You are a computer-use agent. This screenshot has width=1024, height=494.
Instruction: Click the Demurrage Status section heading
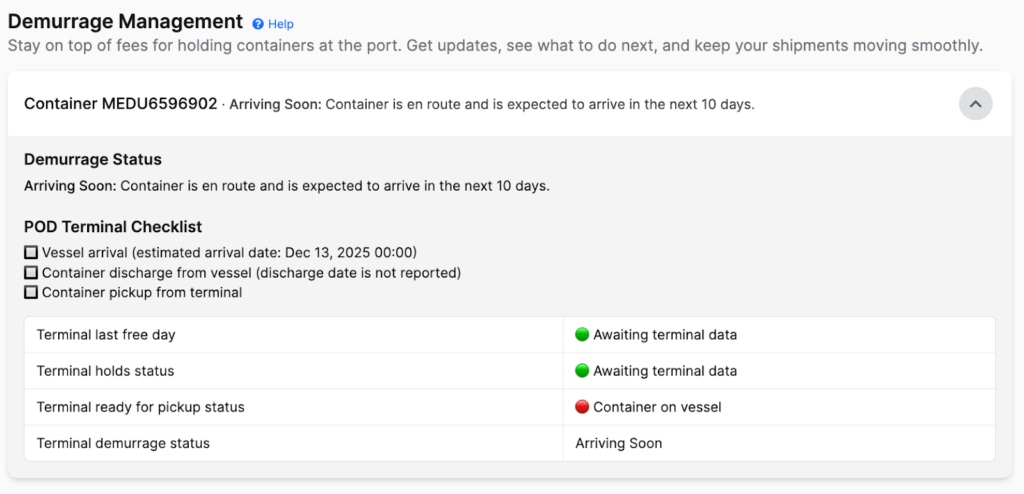(x=93, y=159)
